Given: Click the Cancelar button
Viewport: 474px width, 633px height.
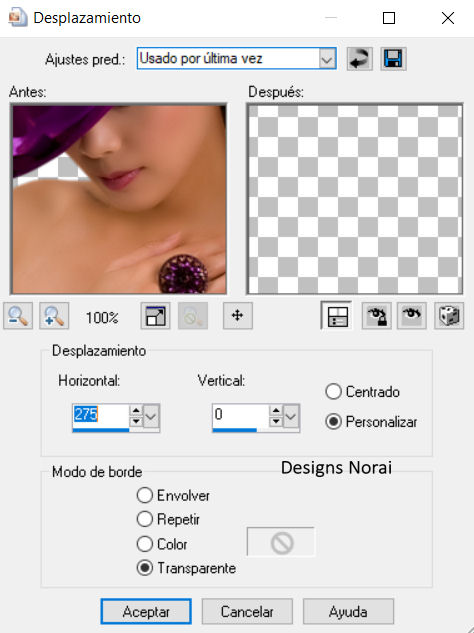Looking at the screenshot, I should pyautogui.click(x=247, y=611).
